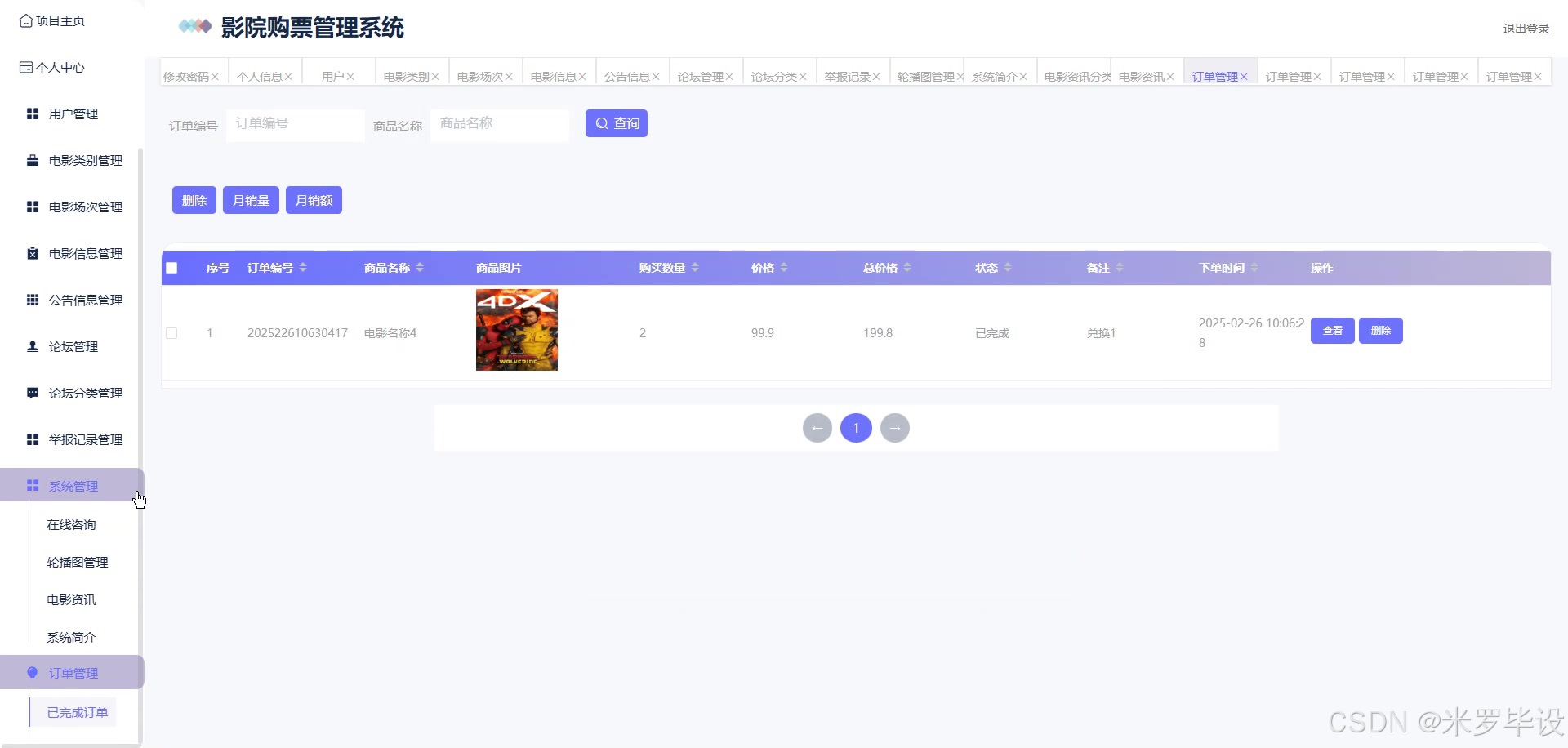This screenshot has height=748, width=1568.
Task: Click the card icon beside 个人中心
Action: [x=26, y=67]
